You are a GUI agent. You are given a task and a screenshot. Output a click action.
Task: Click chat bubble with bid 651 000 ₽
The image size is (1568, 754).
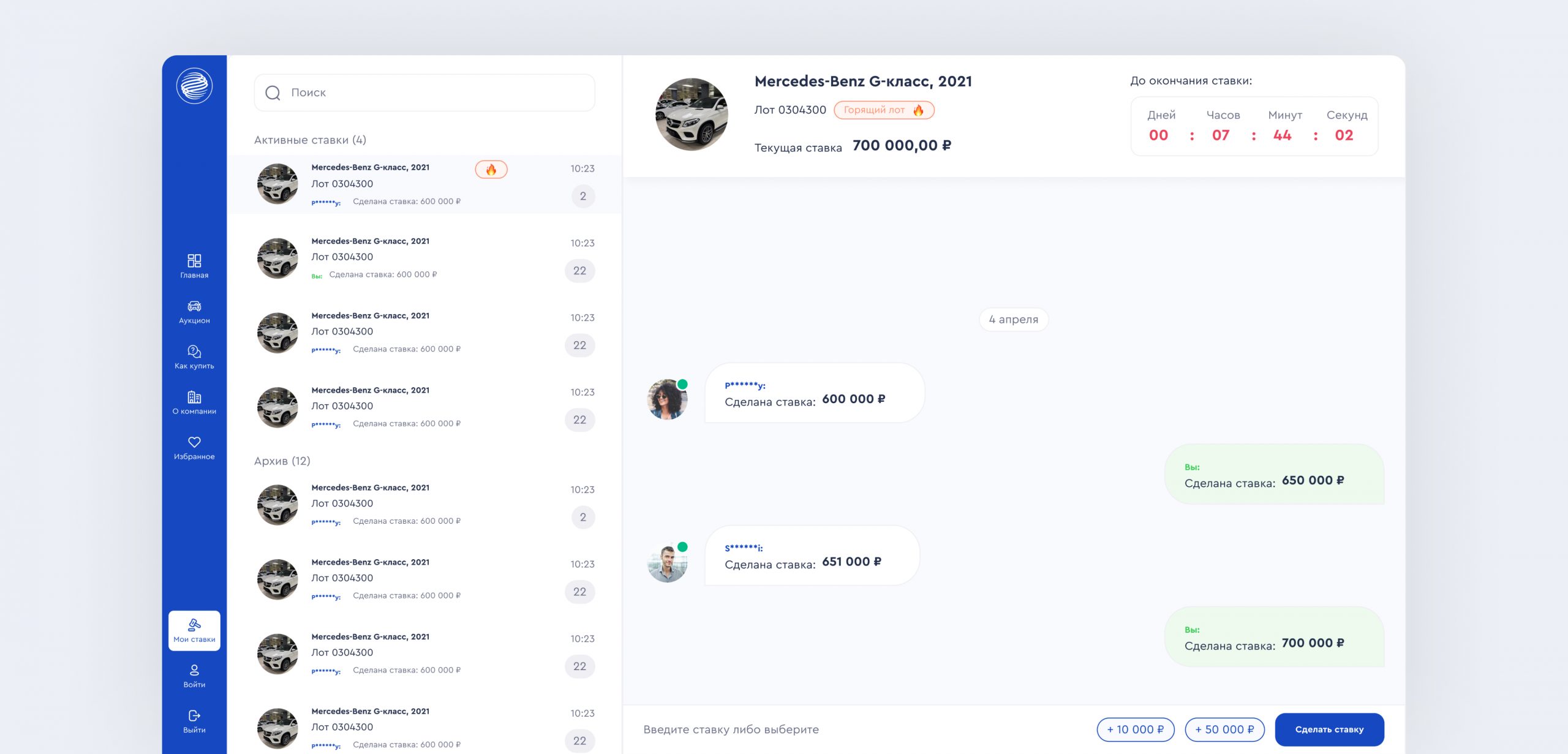(x=812, y=556)
